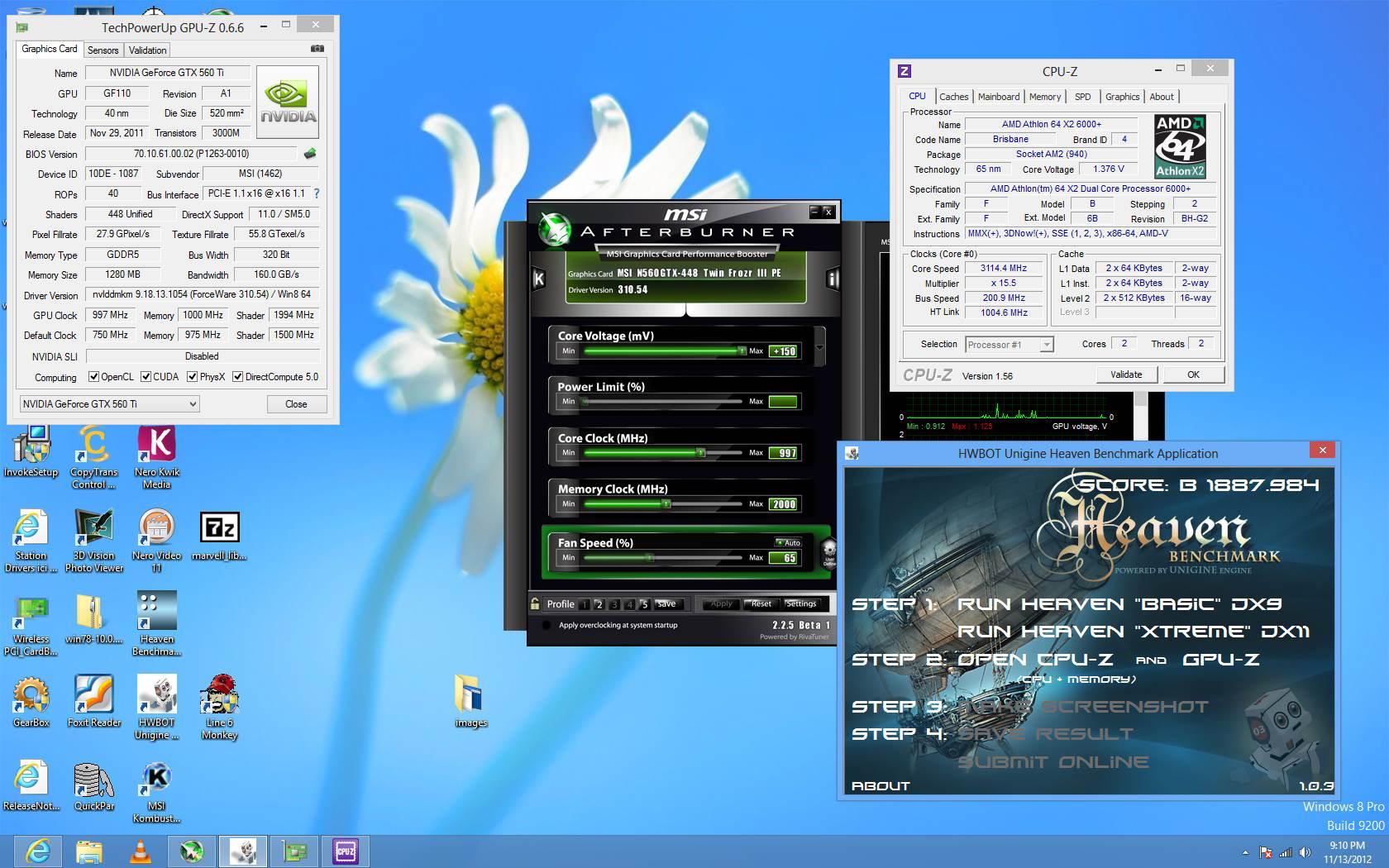Screen dimensions: 1389x868
Task: Open Wireless PCI_CardB desktop icon
Action: [x=31, y=624]
